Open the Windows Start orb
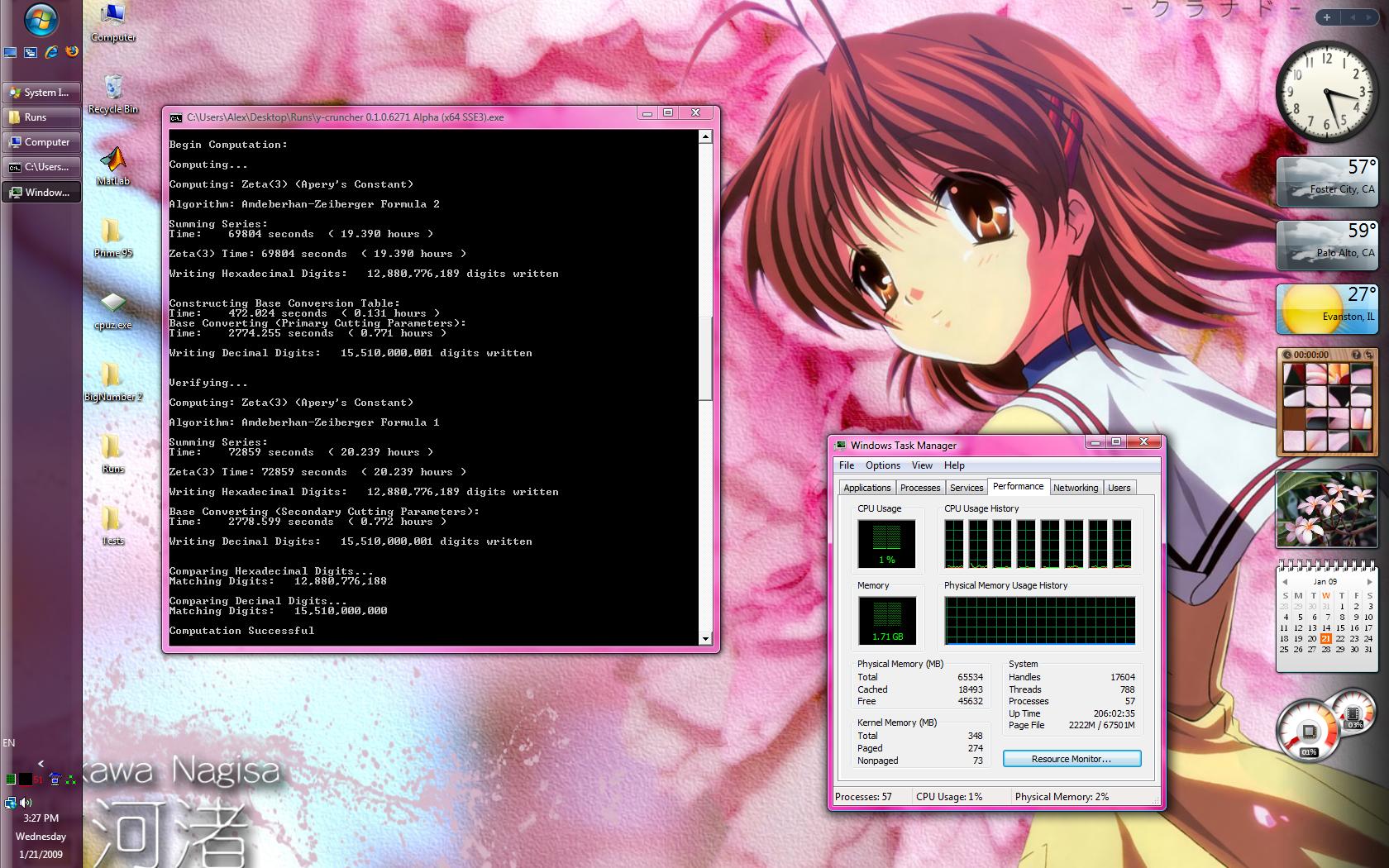Image resolution: width=1389 pixels, height=868 pixels. click(x=40, y=21)
